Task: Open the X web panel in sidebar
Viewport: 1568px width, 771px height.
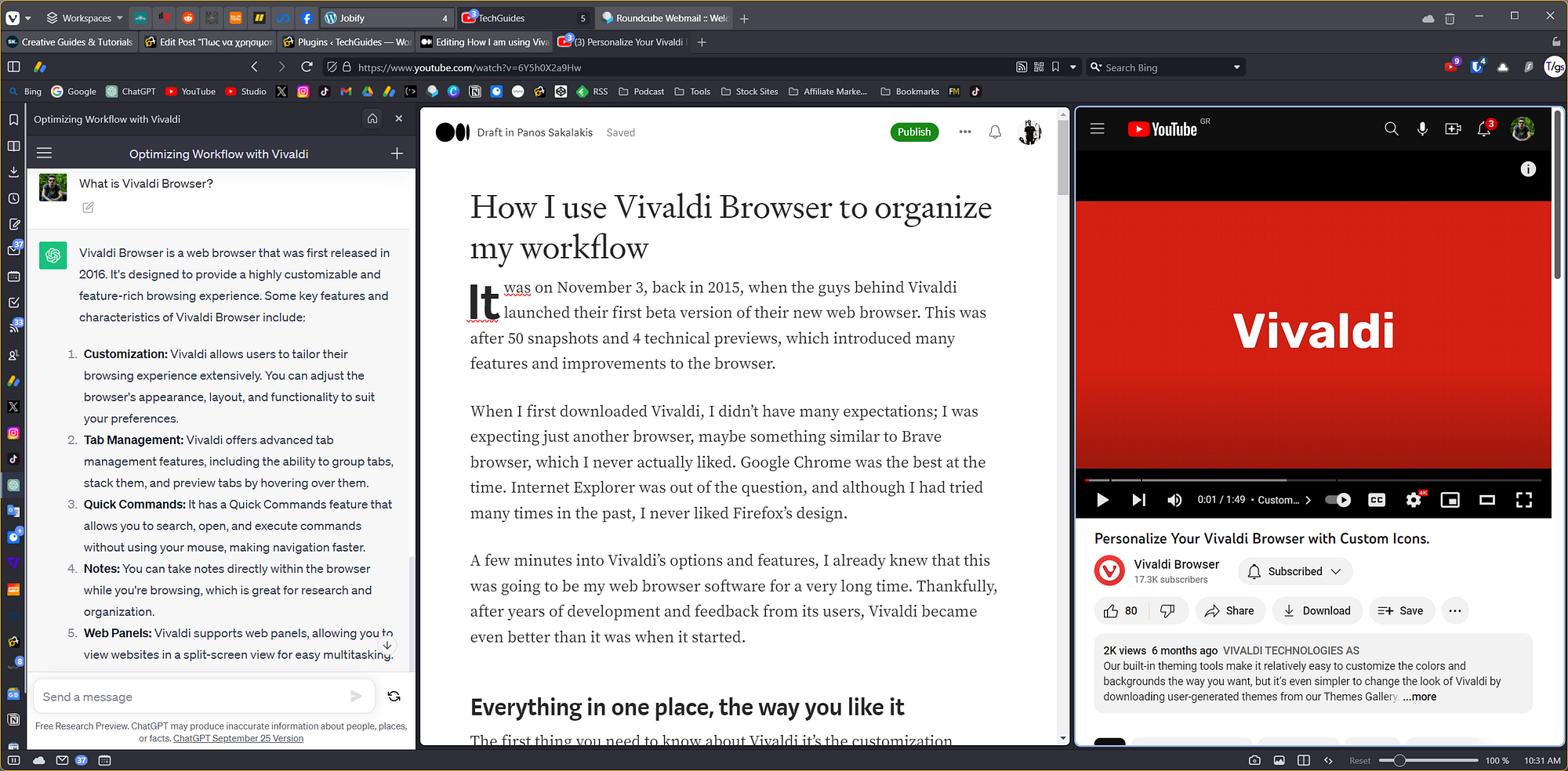Action: 13,407
